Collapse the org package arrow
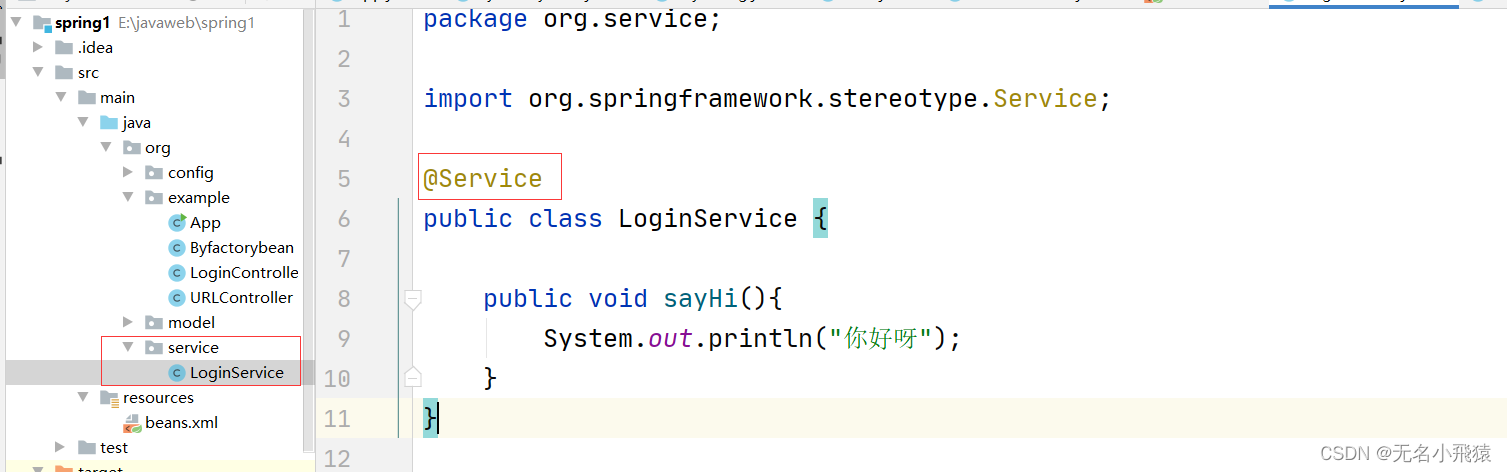Viewport: 1507px width, 472px height. click(106, 147)
